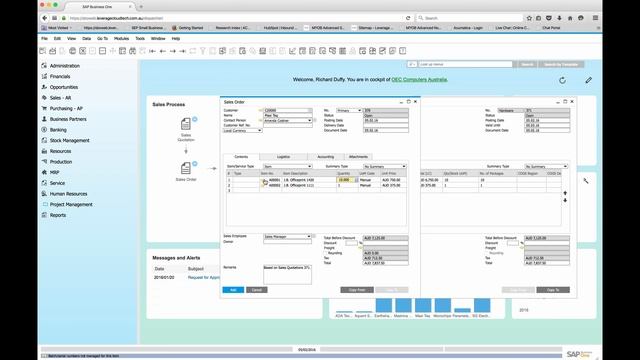Open the Local Currency dropdown
The image size is (640, 360).
(260, 131)
